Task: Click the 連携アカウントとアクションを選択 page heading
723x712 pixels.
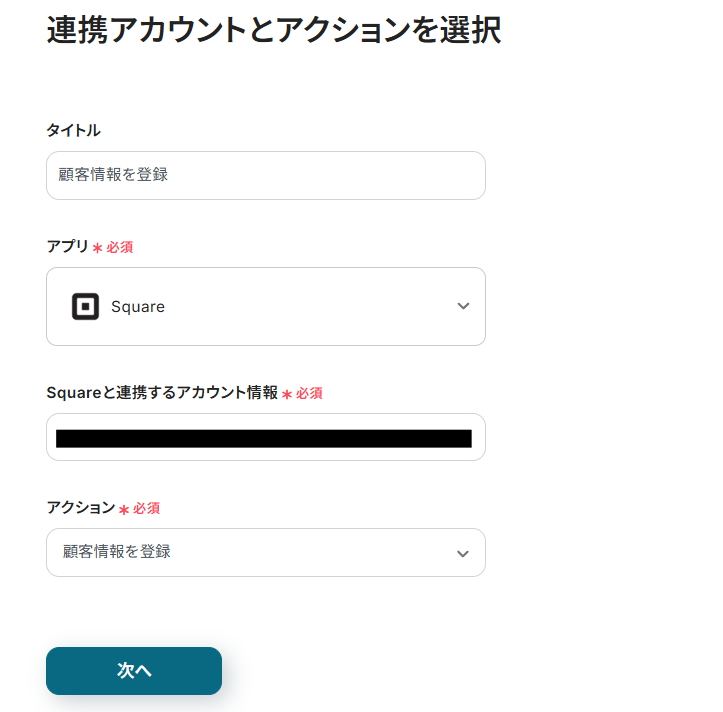Action: 273,30
